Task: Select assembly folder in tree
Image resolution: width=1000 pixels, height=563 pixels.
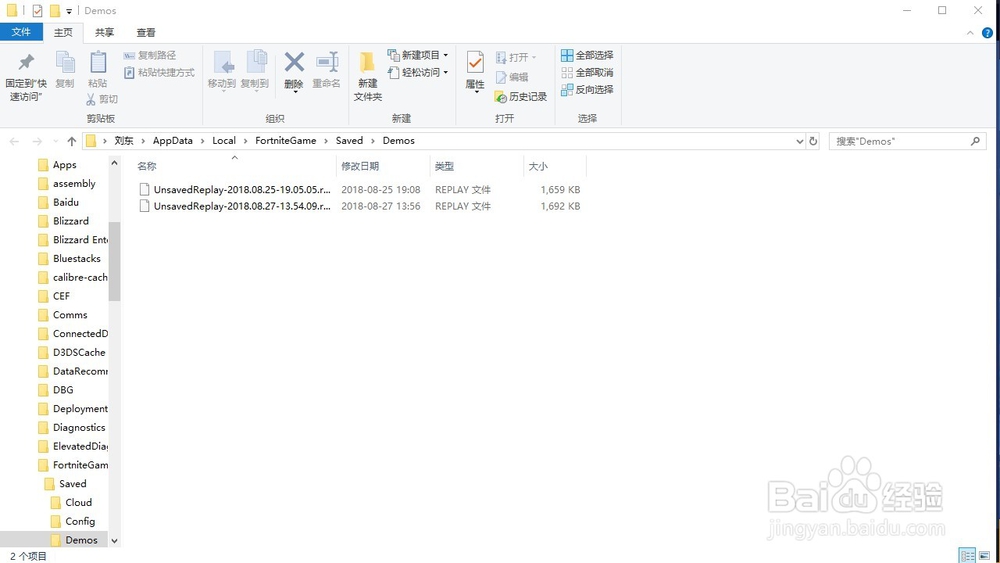Action: click(73, 184)
